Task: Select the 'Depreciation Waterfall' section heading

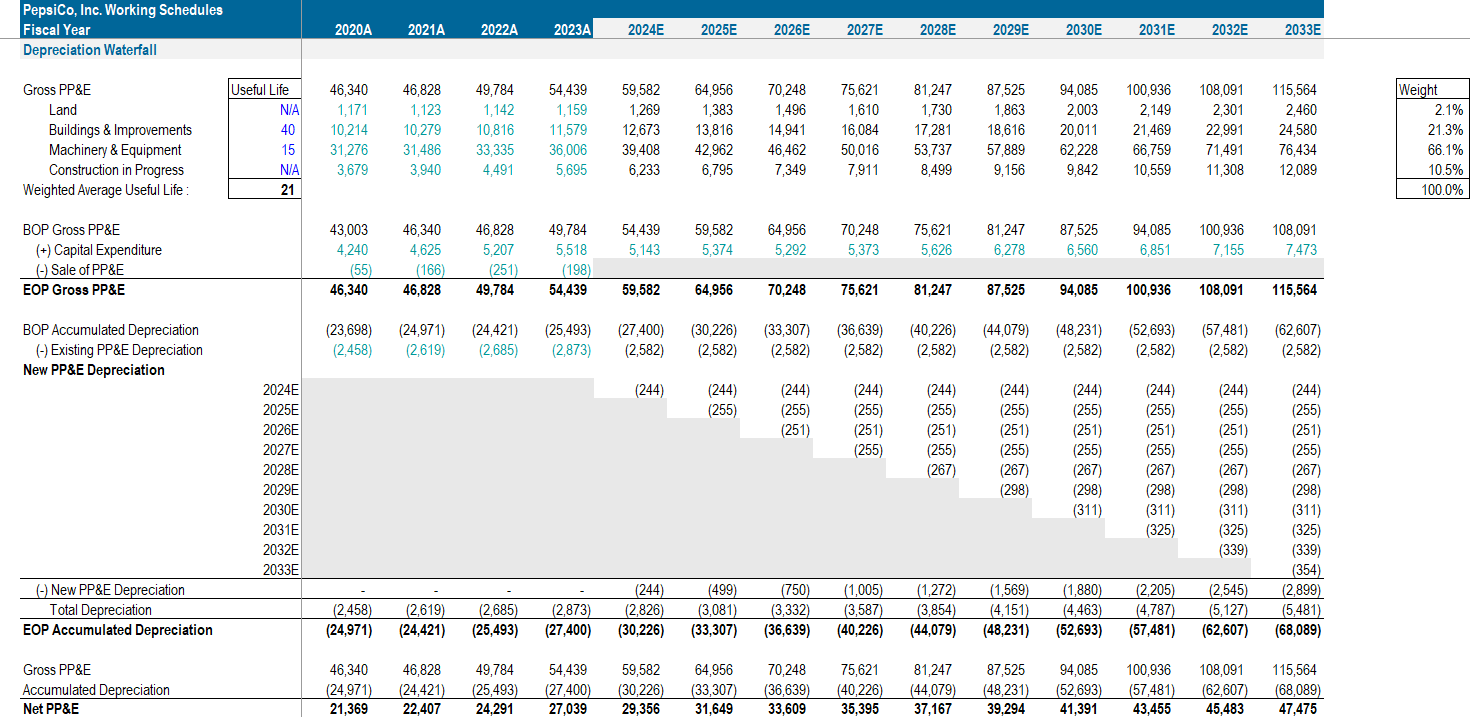Action: (x=90, y=49)
